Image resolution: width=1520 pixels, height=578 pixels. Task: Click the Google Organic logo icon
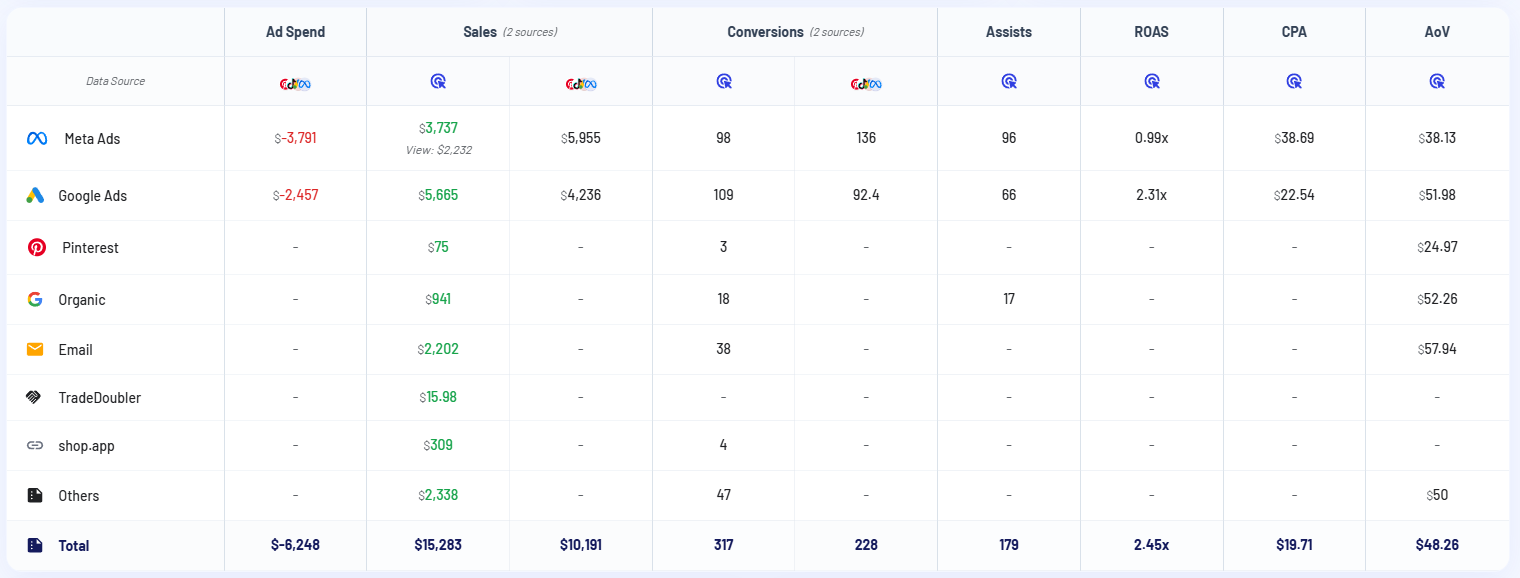pyautogui.click(x=35, y=300)
